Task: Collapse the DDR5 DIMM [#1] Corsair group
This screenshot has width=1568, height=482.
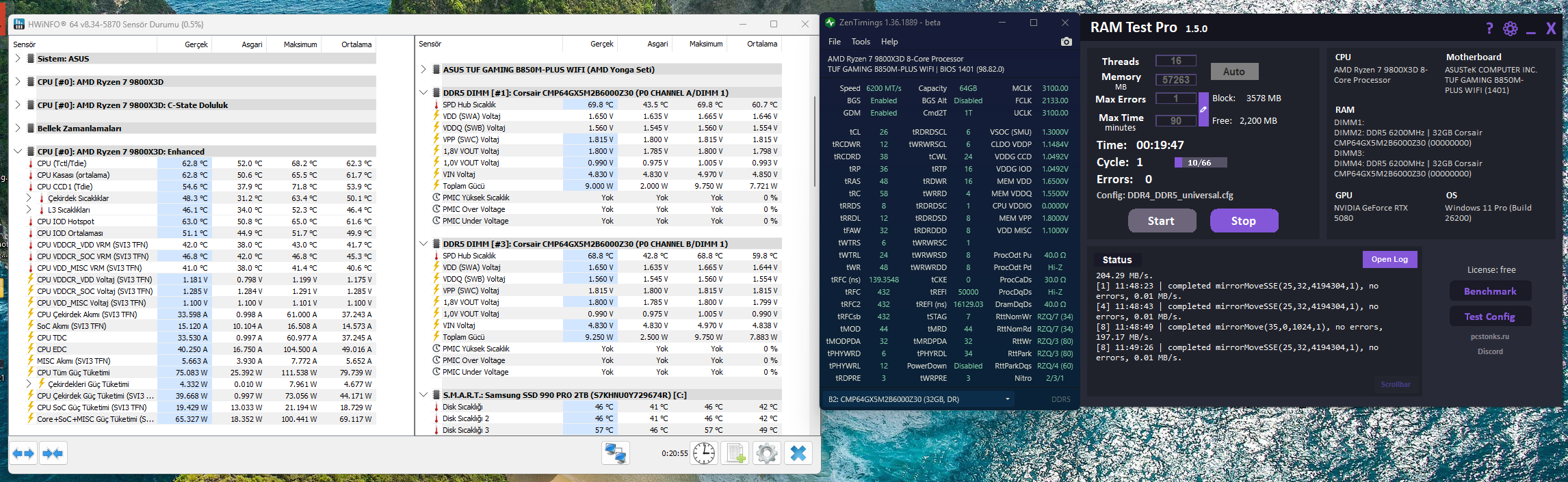Action: [423, 93]
